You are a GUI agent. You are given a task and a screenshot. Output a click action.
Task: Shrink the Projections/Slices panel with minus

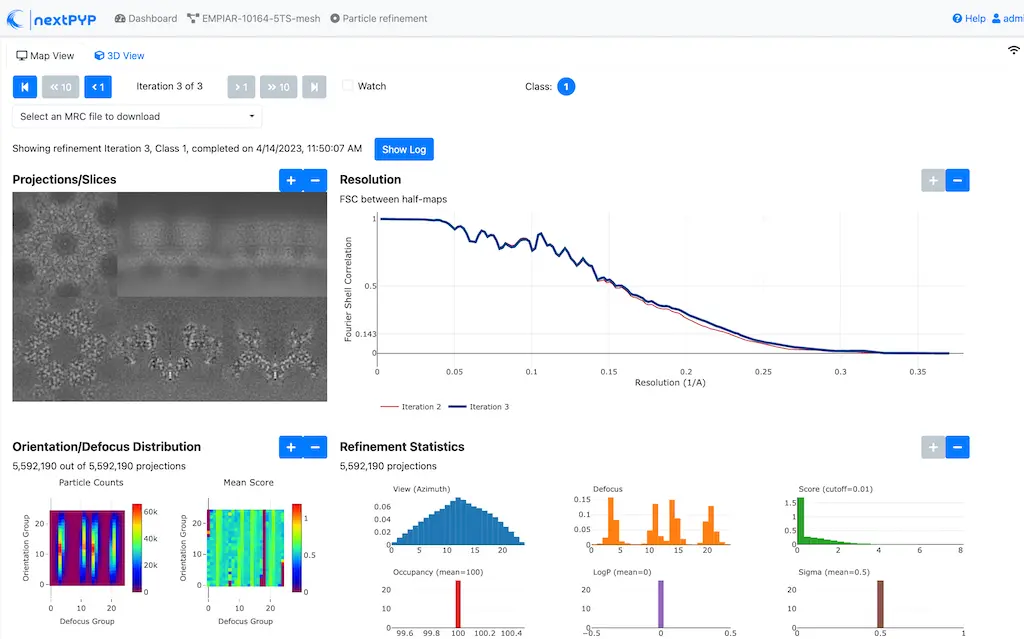[315, 180]
